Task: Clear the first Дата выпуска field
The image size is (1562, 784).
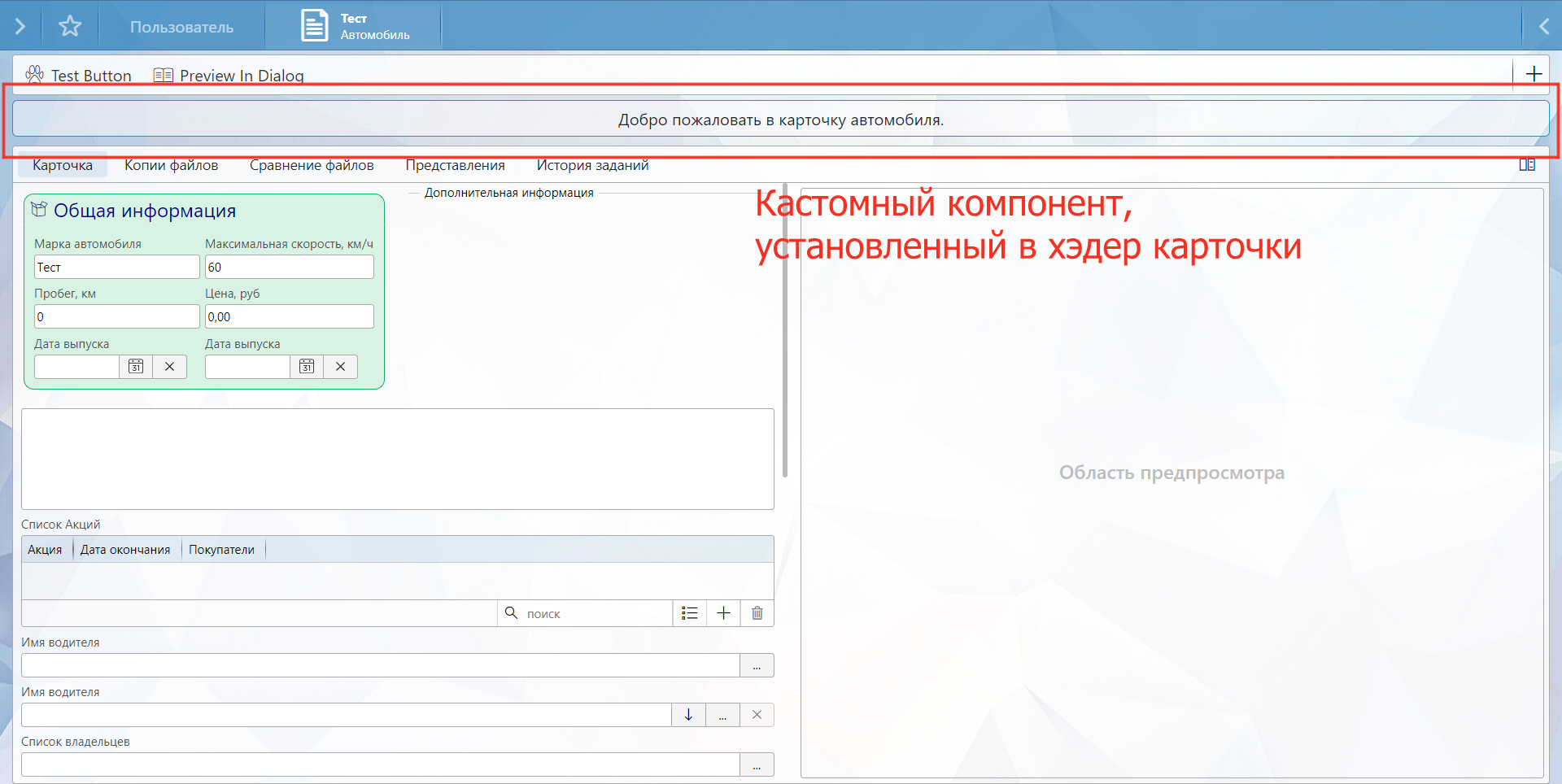Action: coord(169,367)
